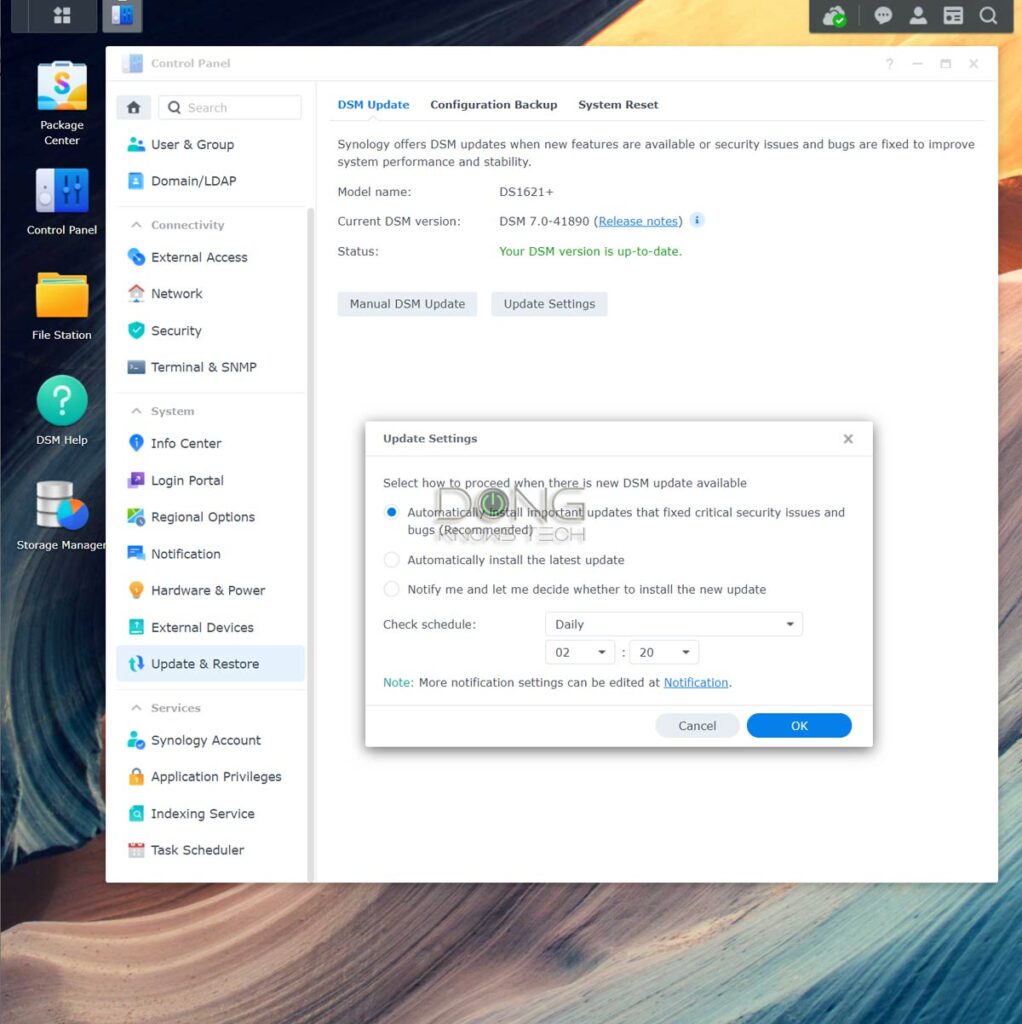Open Control Panel help question mark
Screen dimensions: 1022x1024
pyautogui.click(x=889, y=63)
